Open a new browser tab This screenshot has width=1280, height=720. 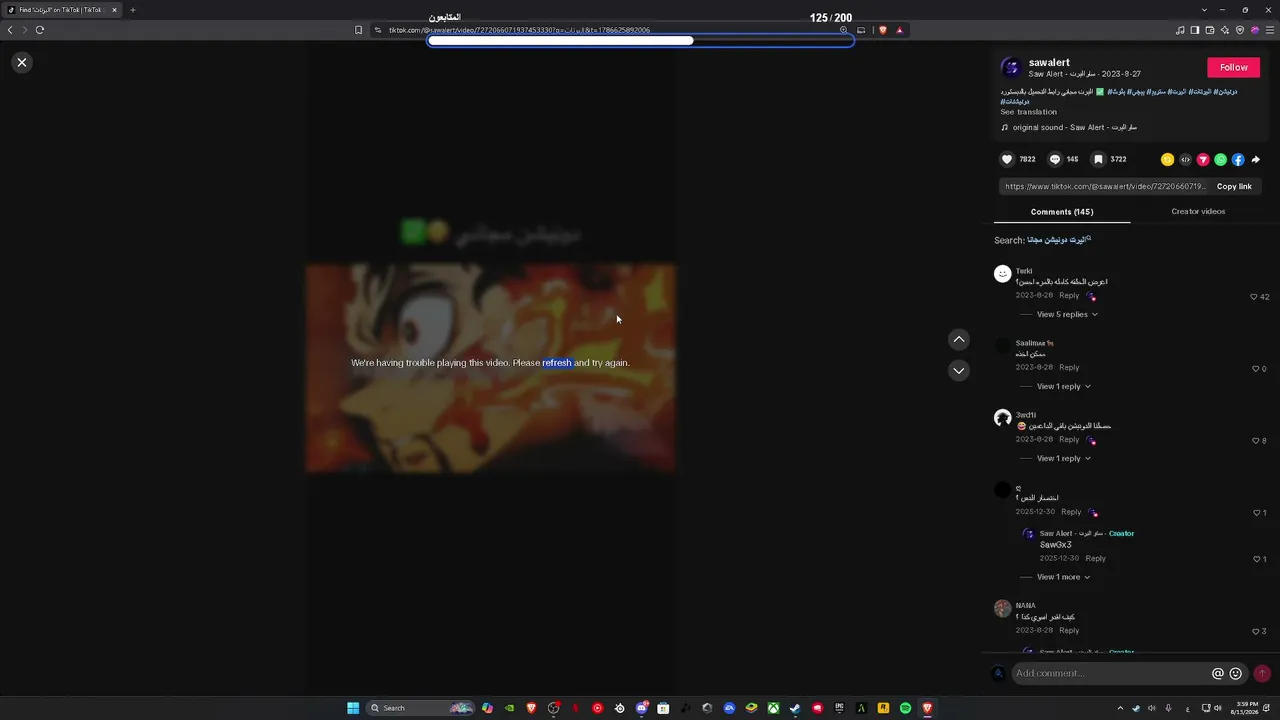[132, 10]
